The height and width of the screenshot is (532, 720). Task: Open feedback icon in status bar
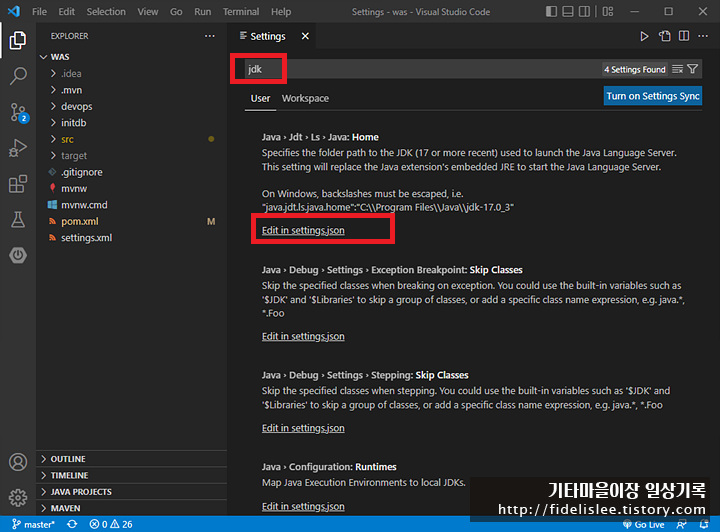pyautogui.click(x=681, y=524)
